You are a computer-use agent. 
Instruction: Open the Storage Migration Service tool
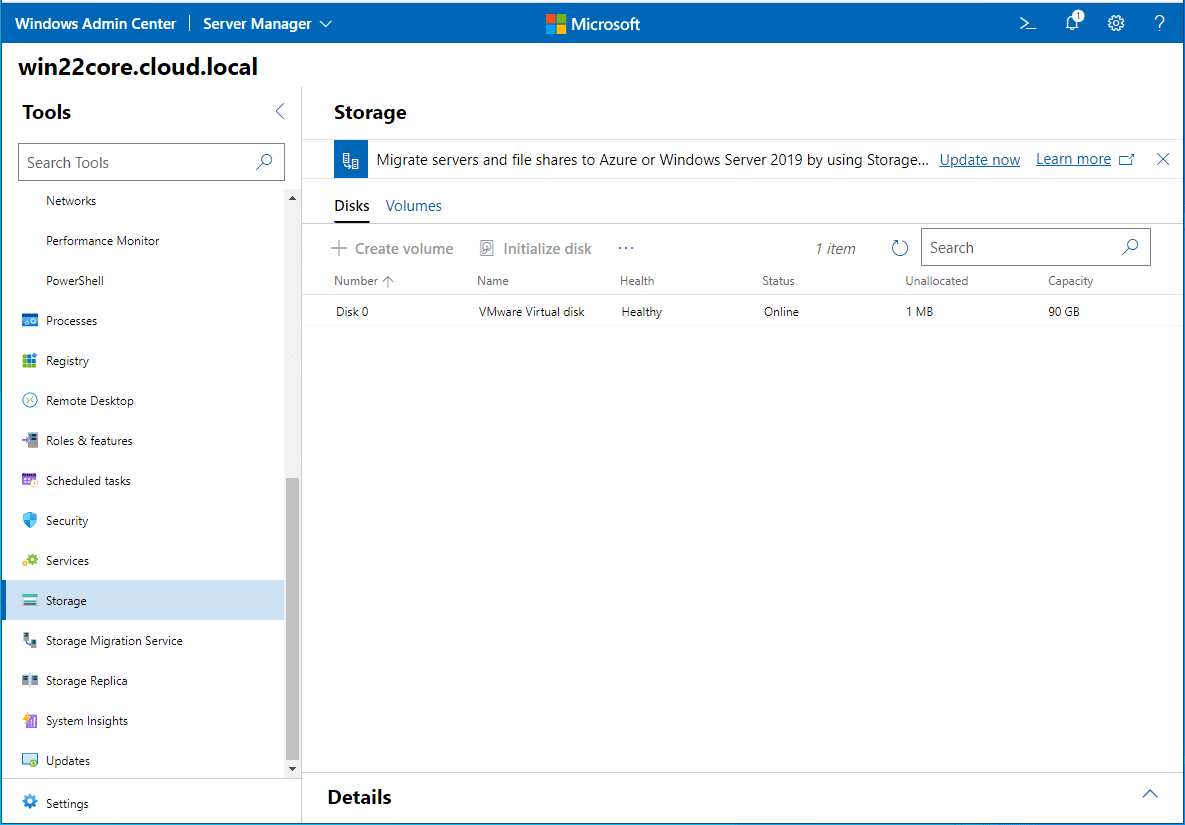point(113,640)
